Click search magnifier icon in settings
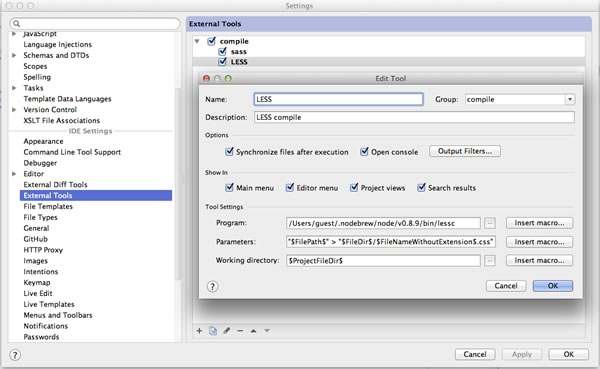 coord(16,24)
